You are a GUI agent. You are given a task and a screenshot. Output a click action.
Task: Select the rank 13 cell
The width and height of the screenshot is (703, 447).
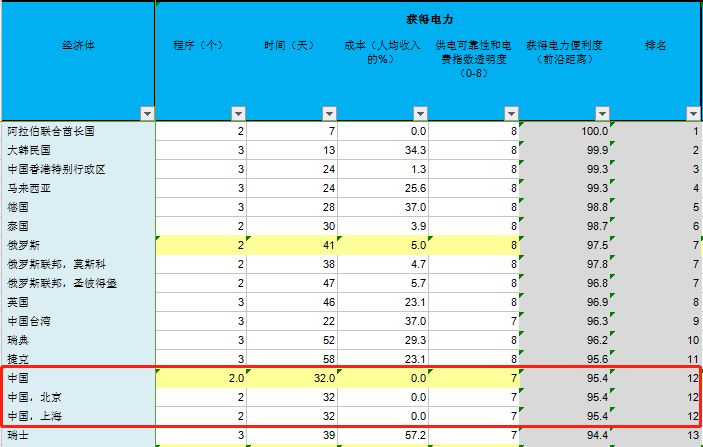click(x=656, y=435)
